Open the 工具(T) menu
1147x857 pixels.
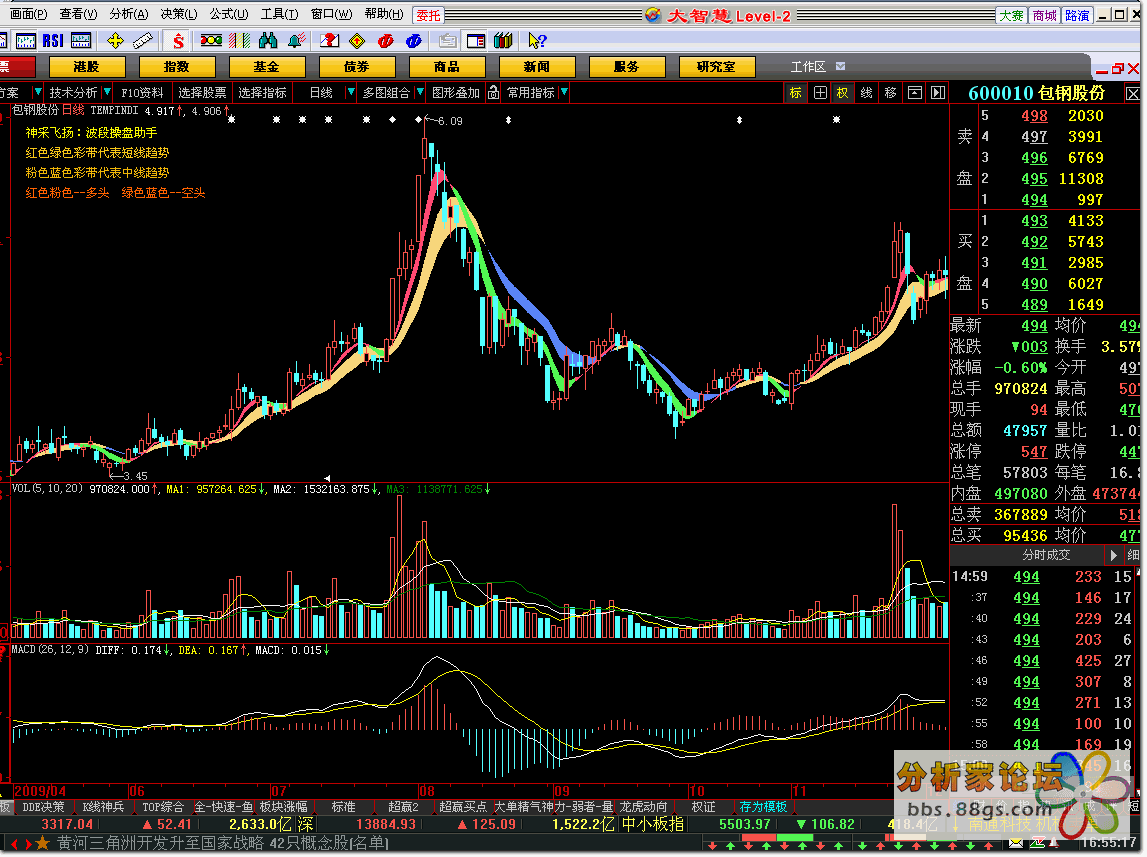[279, 14]
